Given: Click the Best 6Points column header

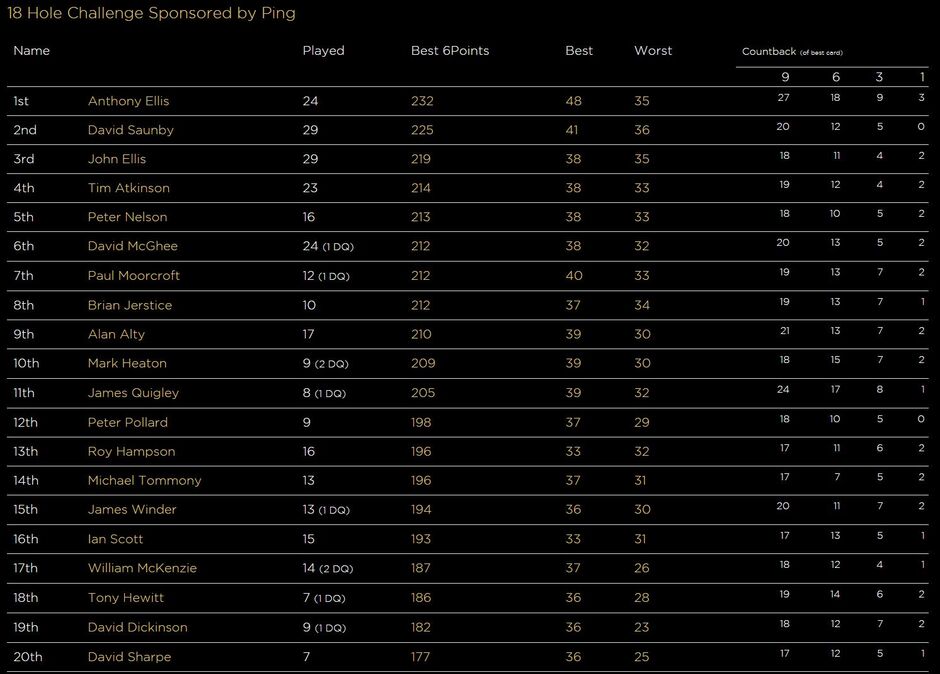Looking at the screenshot, I should click(x=450, y=50).
